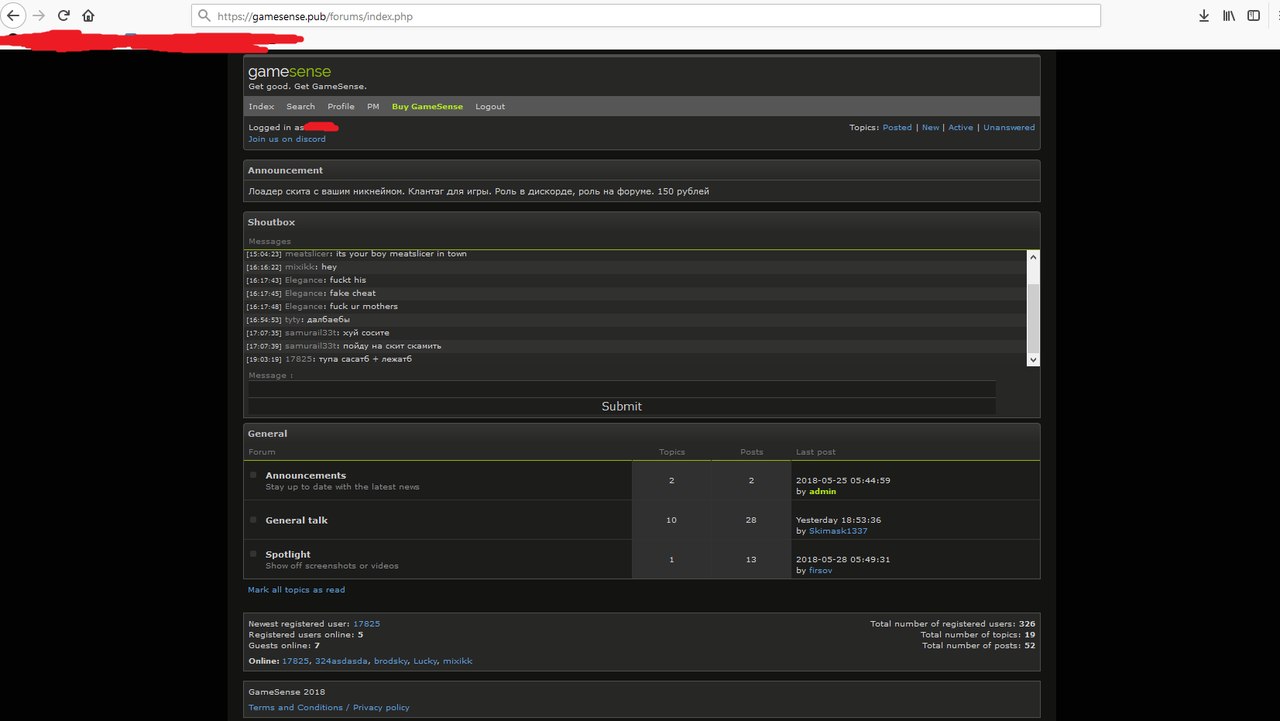
Task: Show Unanswered topics
Action: point(1008,128)
